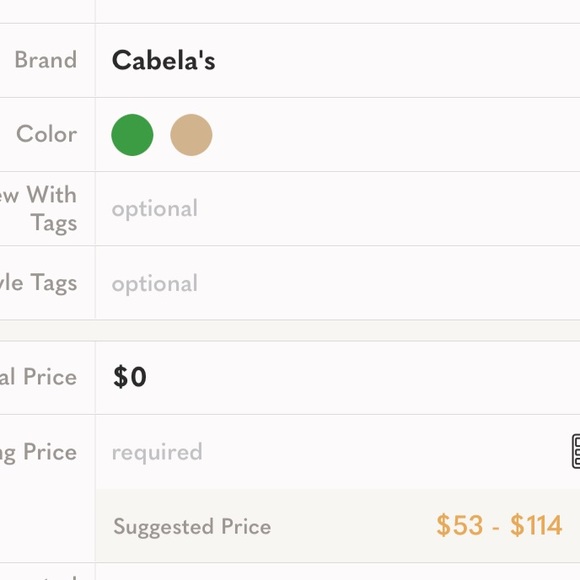Screen dimensions: 580x580
Task: Tap the partially visible row below Suggested Price
Action: 290,572
